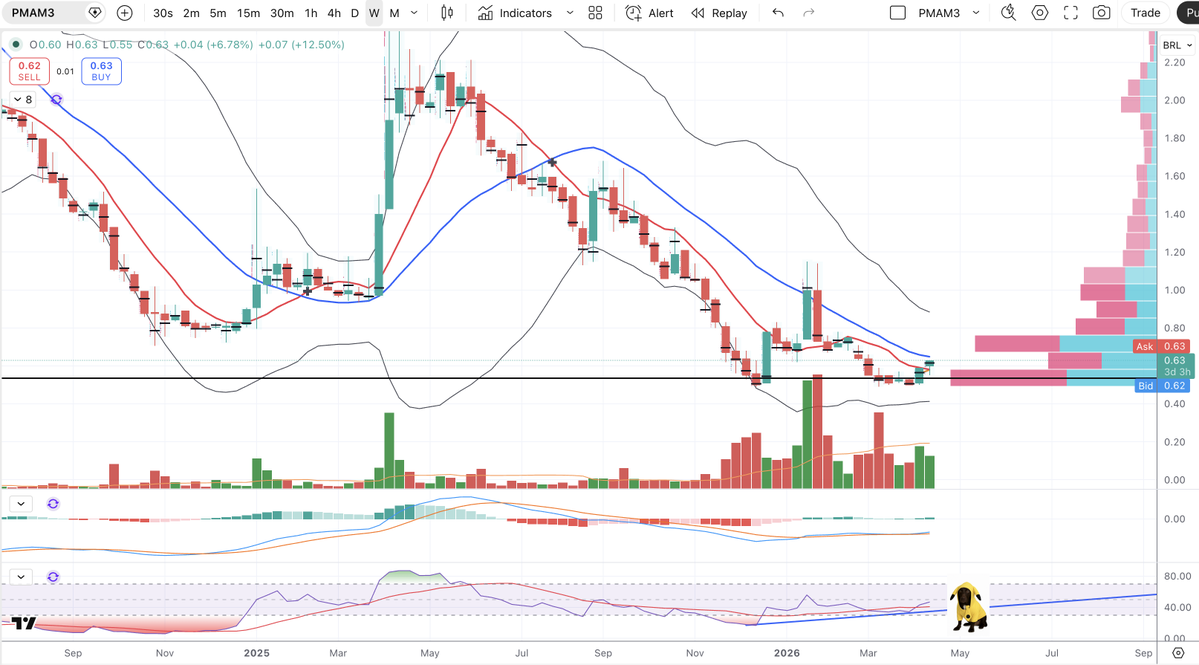Click the blue 0.63 BUY button
The height and width of the screenshot is (665, 1199).
tap(101, 71)
